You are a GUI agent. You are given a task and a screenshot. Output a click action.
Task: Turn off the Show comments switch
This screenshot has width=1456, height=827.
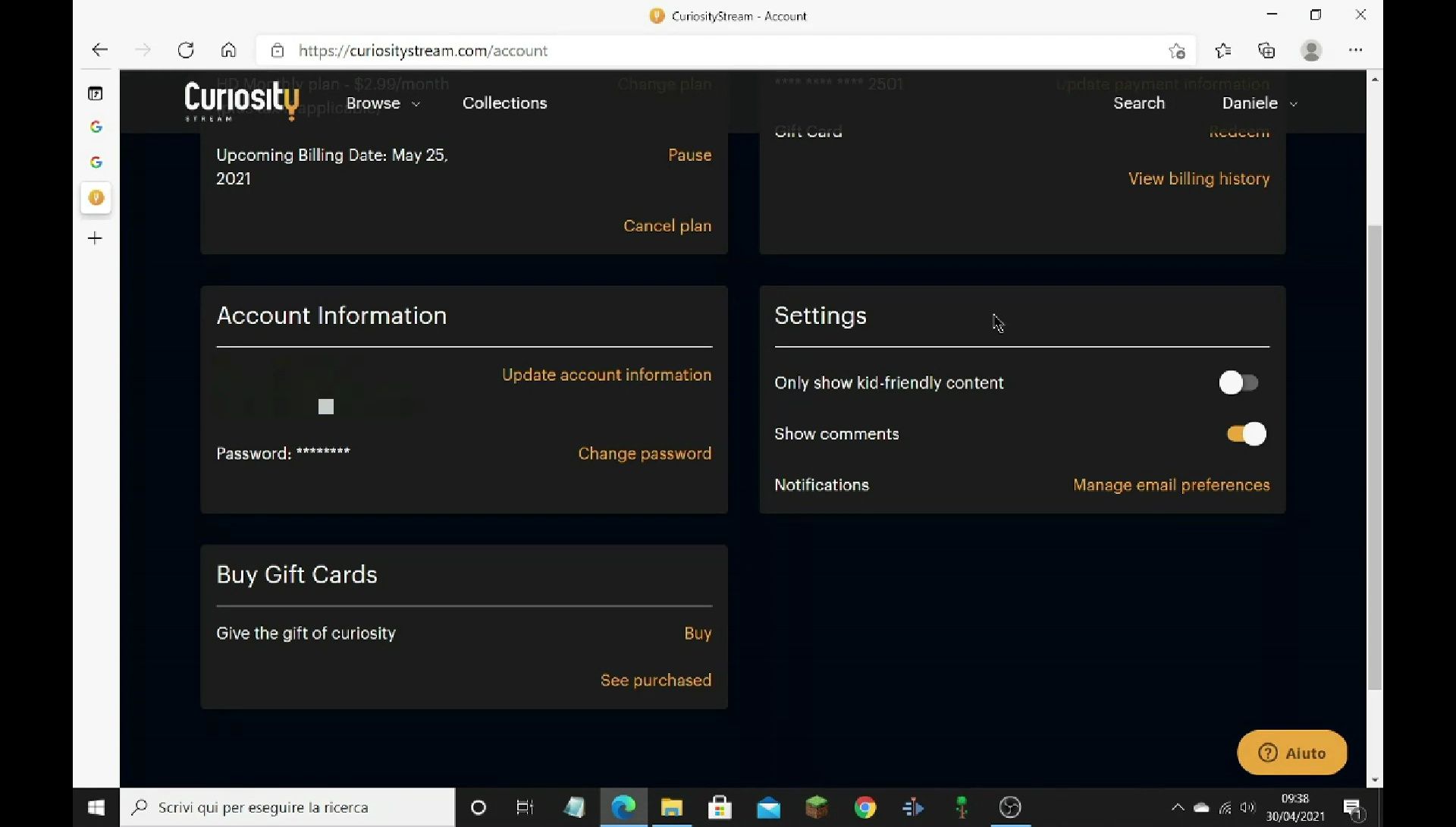(x=1247, y=434)
